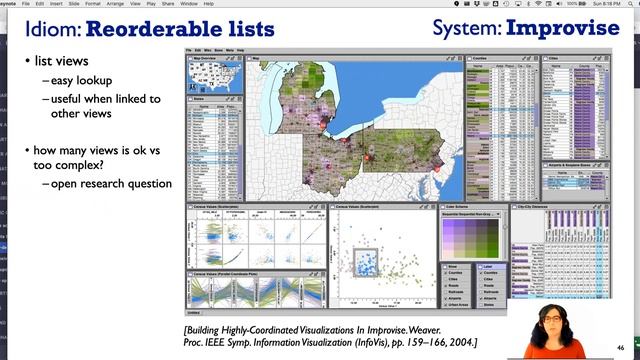
Task: Click the volume icon in menu bar
Action: (x=559, y=3)
